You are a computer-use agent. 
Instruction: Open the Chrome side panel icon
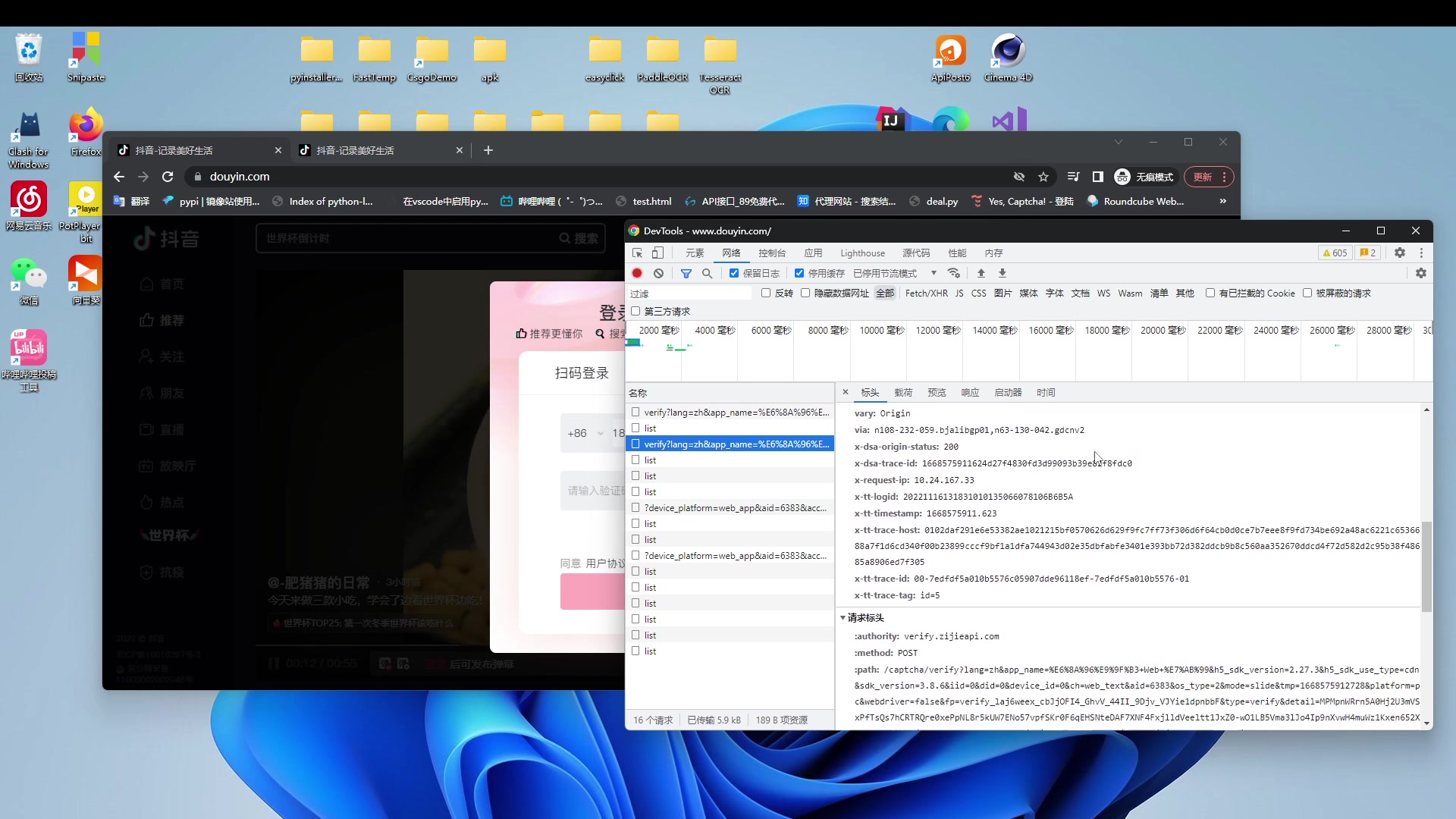1097,177
